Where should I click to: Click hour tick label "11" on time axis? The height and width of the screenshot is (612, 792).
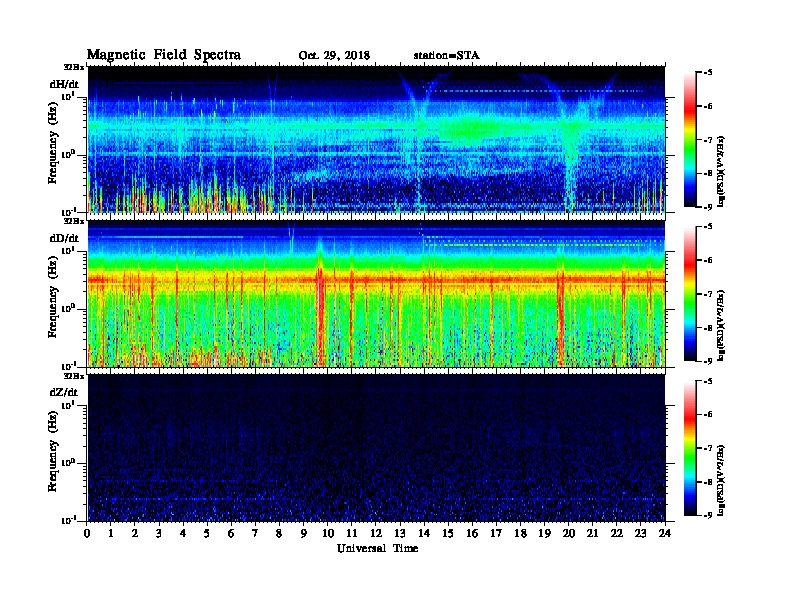352,533
